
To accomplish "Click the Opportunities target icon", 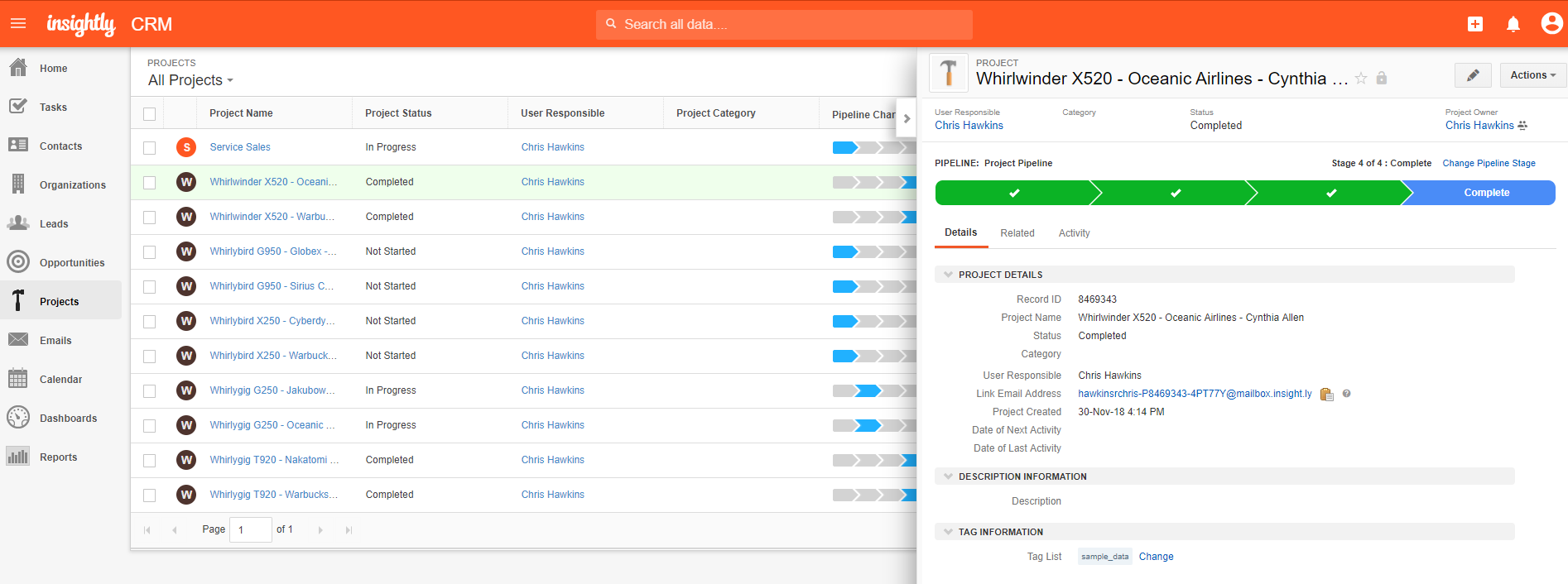I will tap(18, 262).
